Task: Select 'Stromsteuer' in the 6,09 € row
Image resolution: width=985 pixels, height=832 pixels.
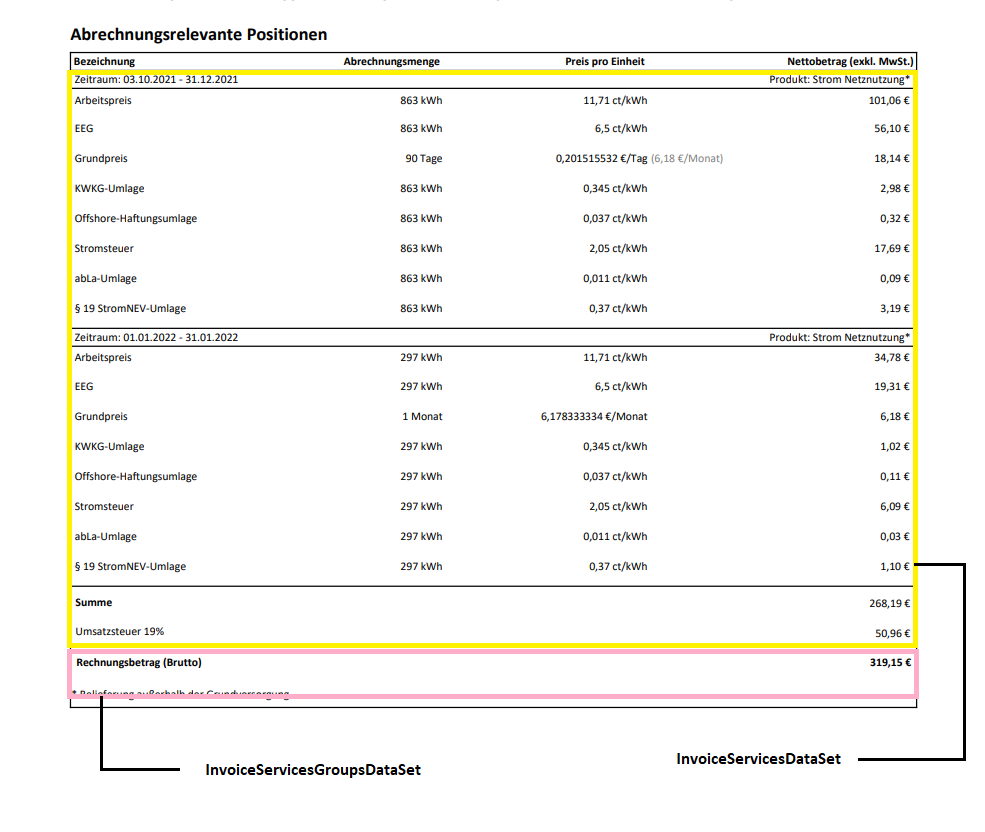Action: point(104,506)
